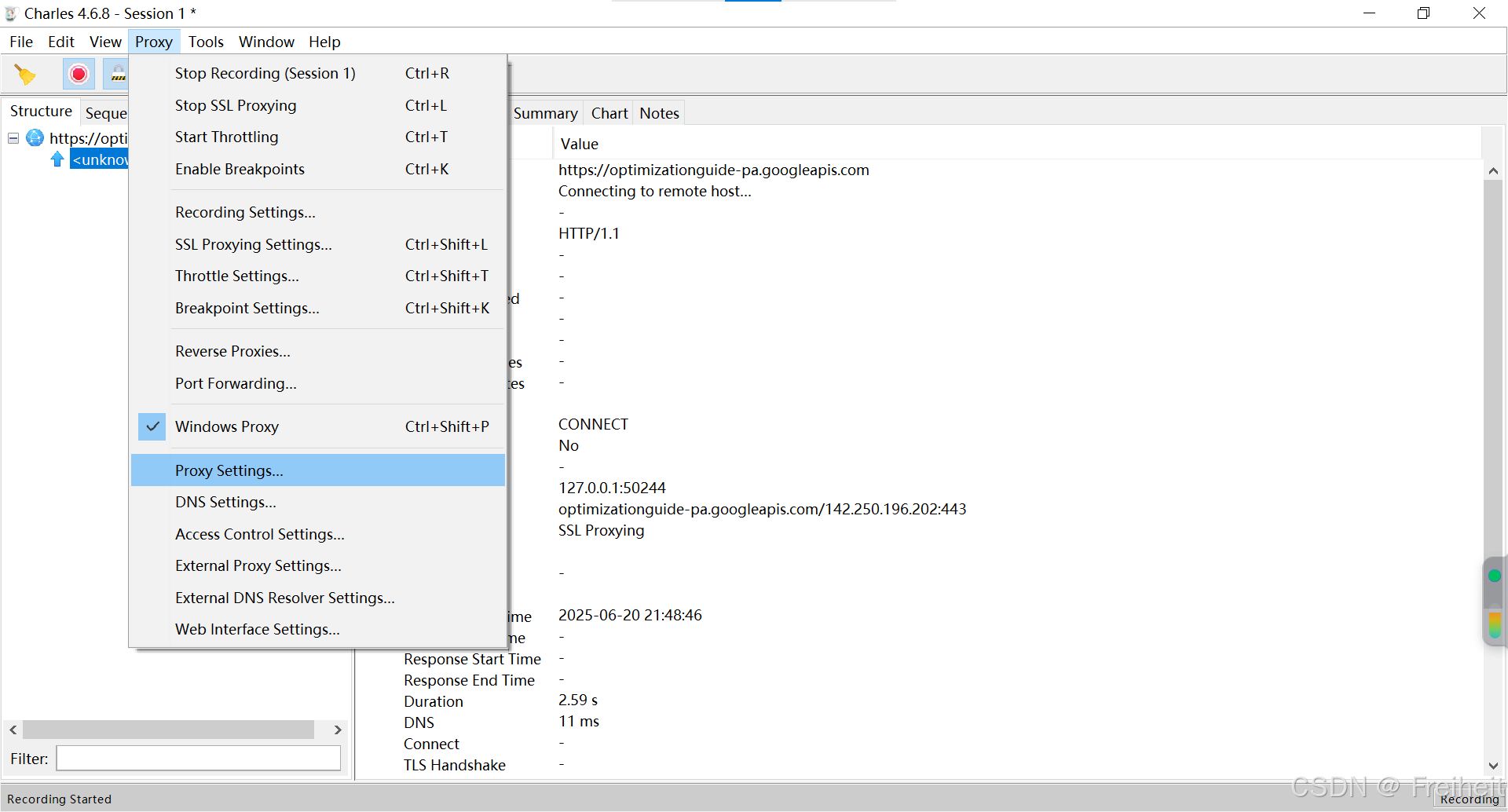Click the Recording indicator in status bar
Image resolution: width=1508 pixels, height=812 pixels.
[1469, 799]
